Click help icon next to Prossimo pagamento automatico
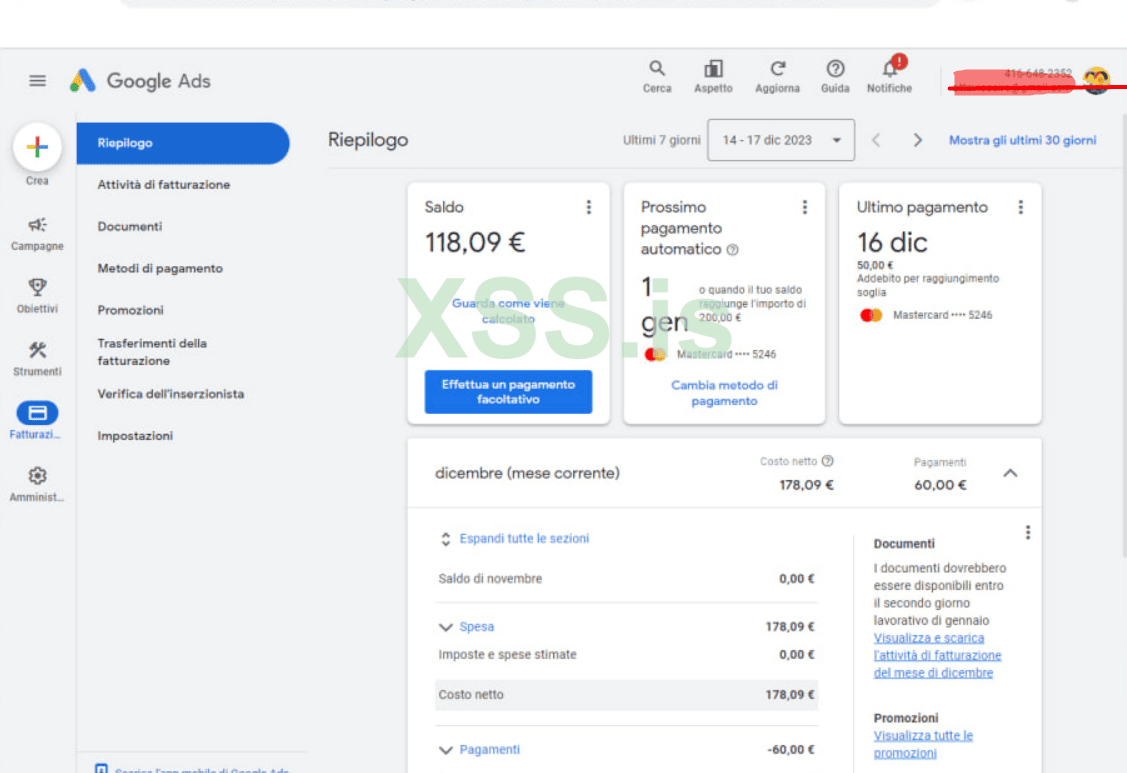Image resolution: width=1127 pixels, height=773 pixels. coord(732,250)
